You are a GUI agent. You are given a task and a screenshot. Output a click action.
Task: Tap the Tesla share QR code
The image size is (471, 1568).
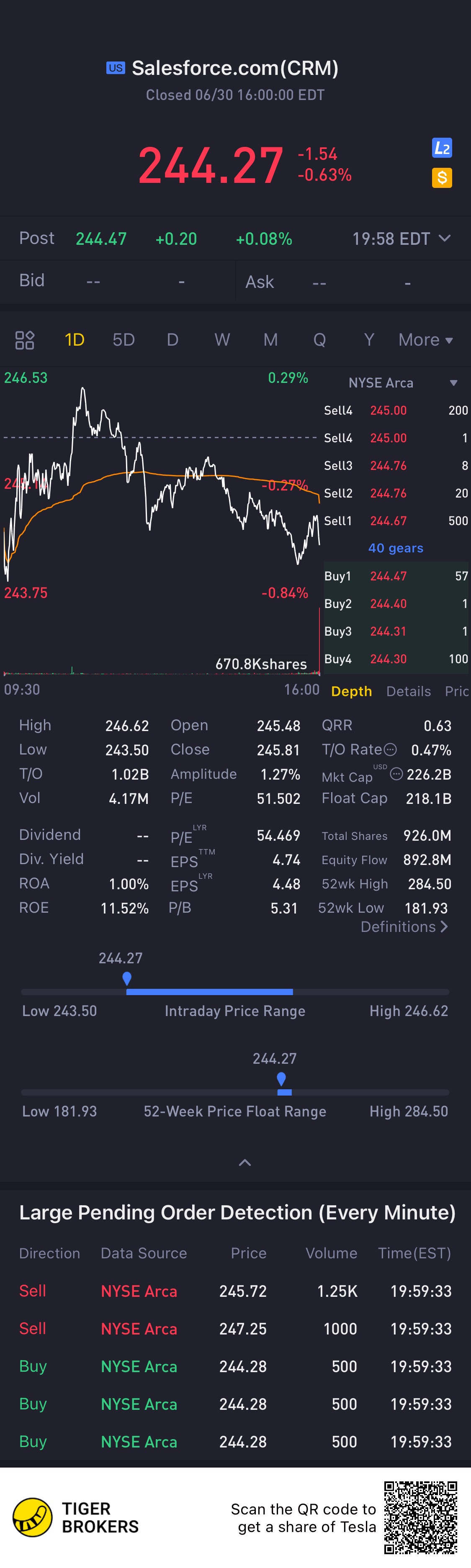pyautogui.click(x=420, y=1517)
